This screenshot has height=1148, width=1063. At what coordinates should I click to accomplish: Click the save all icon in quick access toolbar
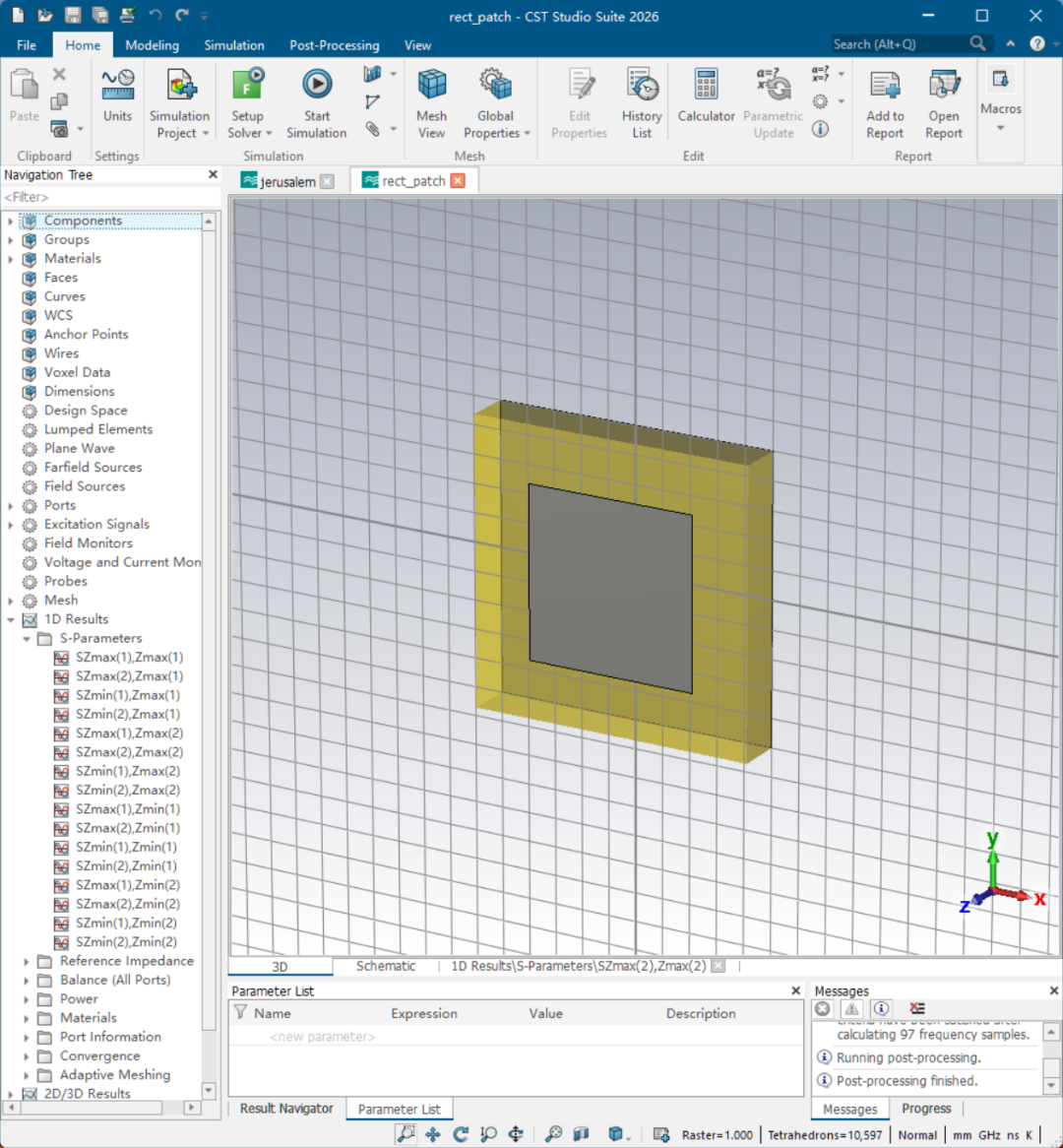(x=99, y=15)
